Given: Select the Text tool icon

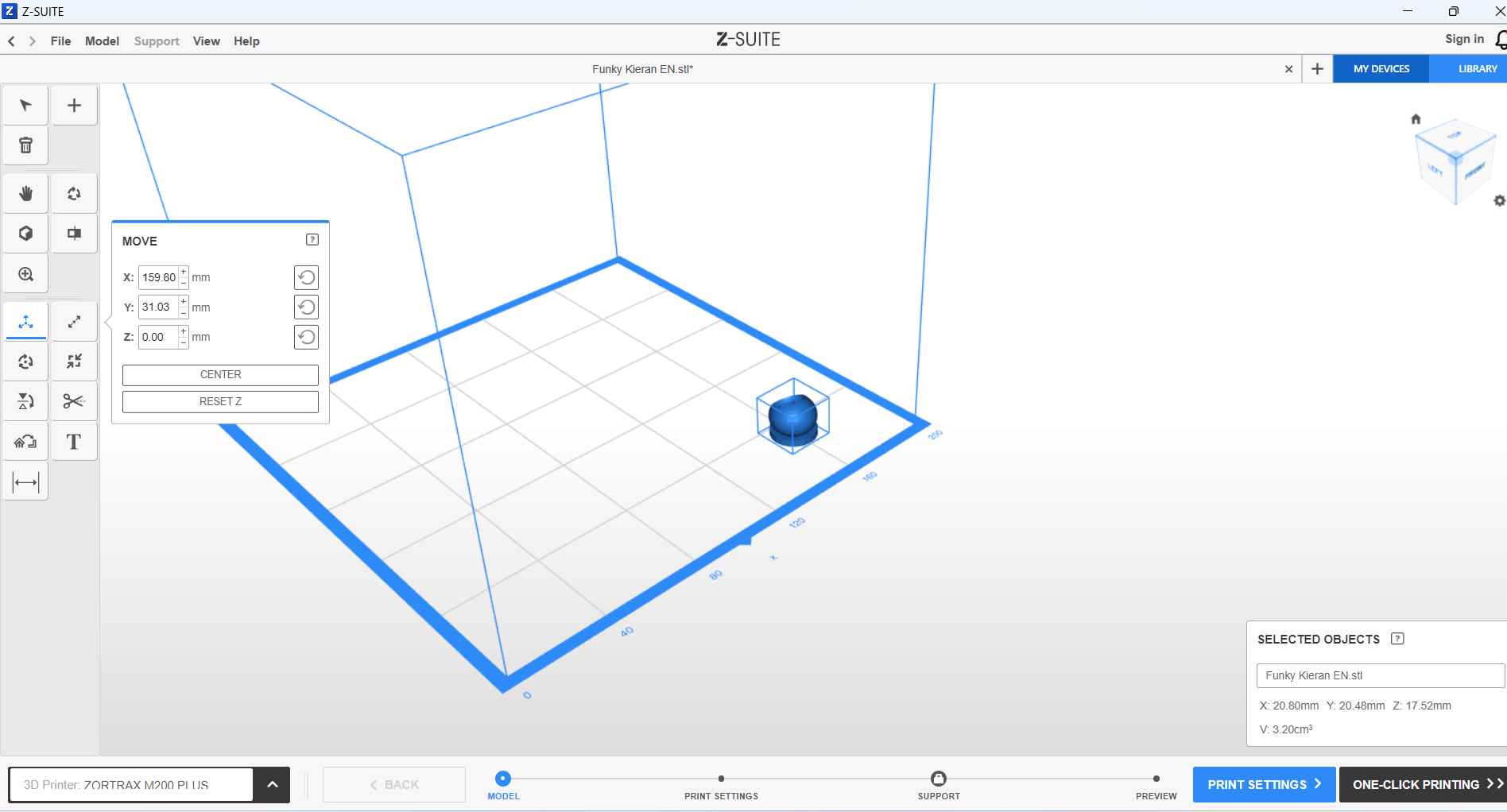Looking at the screenshot, I should (x=74, y=442).
